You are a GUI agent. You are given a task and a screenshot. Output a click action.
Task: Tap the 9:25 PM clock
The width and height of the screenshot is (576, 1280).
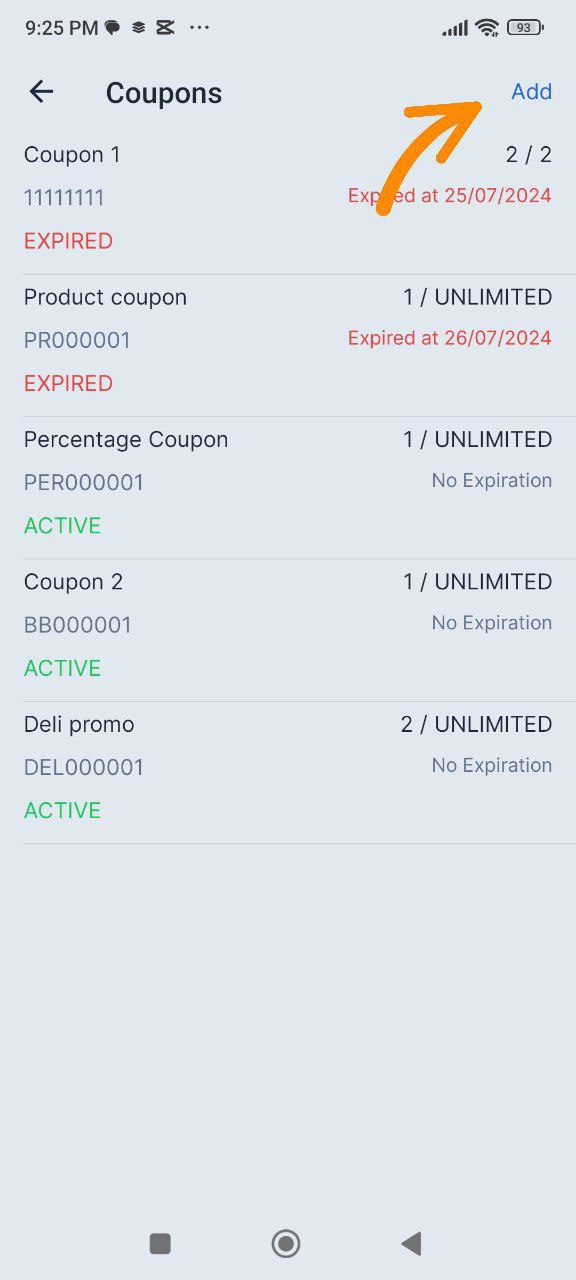[62, 28]
